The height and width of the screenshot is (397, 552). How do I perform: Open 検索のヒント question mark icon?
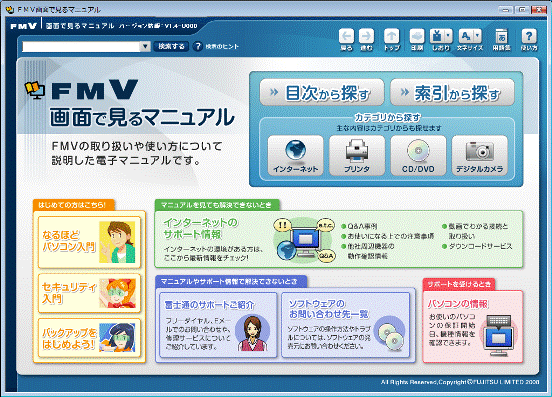[198, 46]
